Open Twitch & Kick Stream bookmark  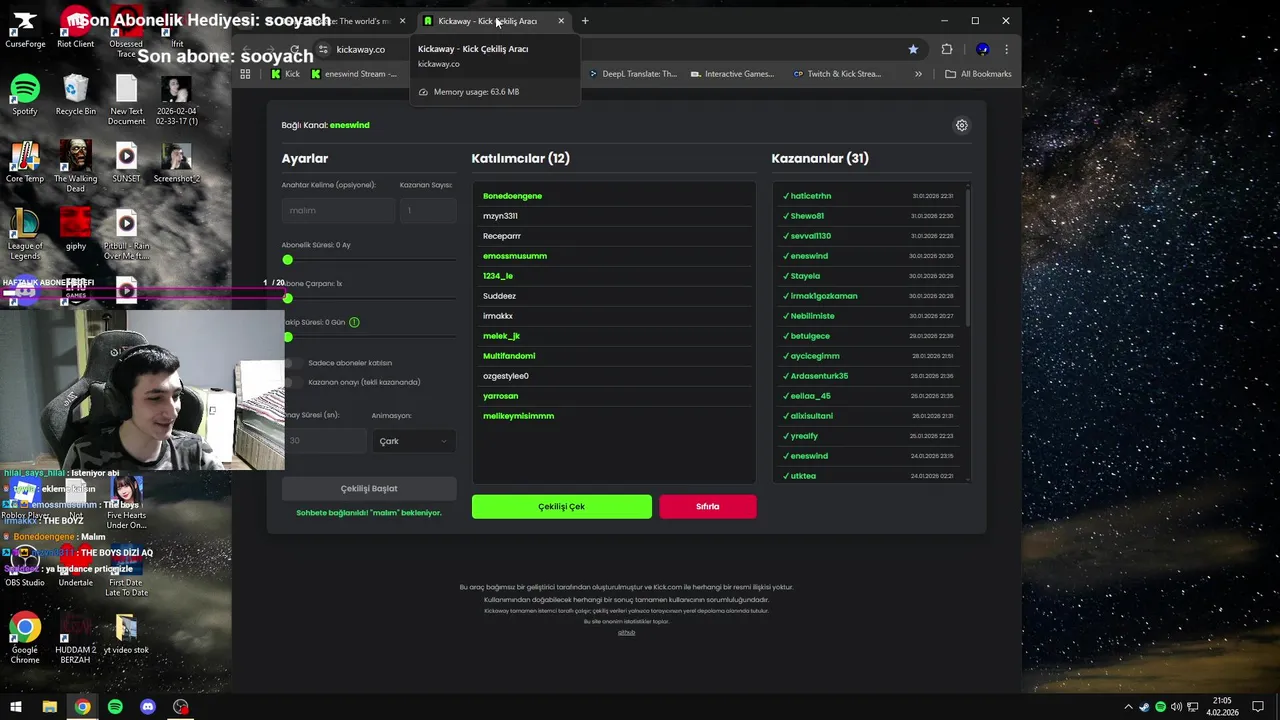tap(837, 74)
